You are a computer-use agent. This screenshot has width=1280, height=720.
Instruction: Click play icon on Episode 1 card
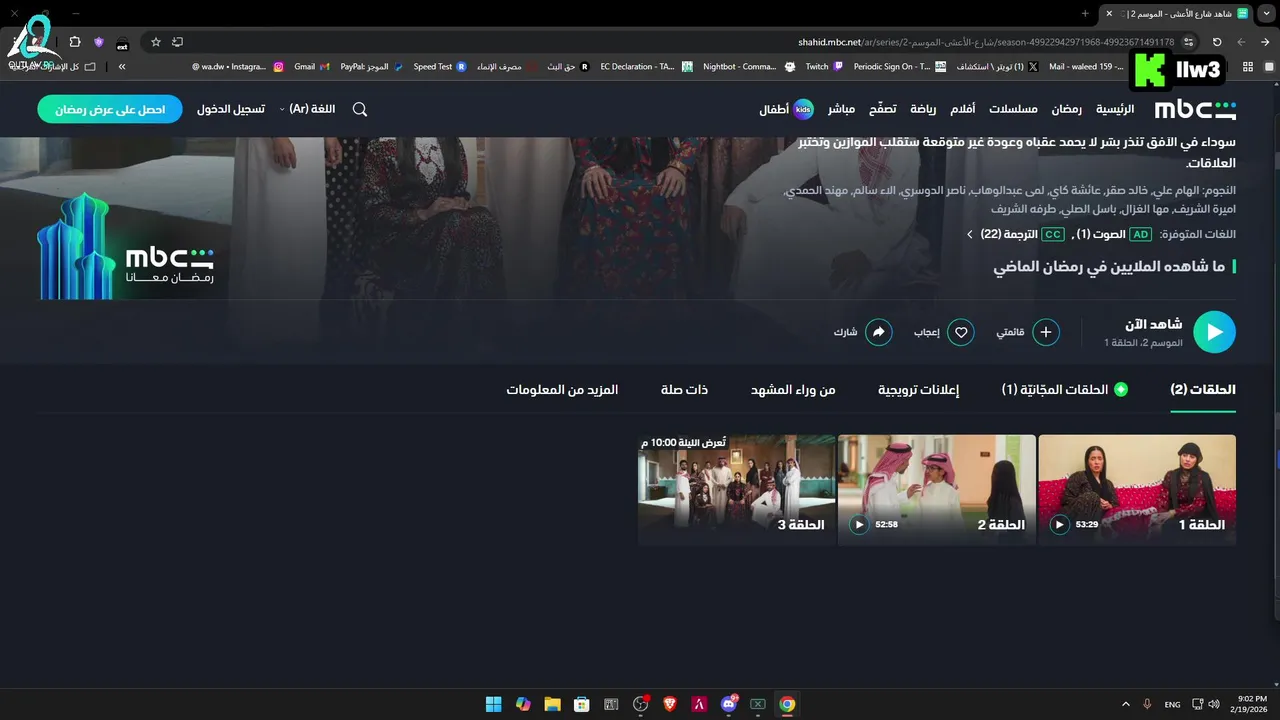(1059, 524)
